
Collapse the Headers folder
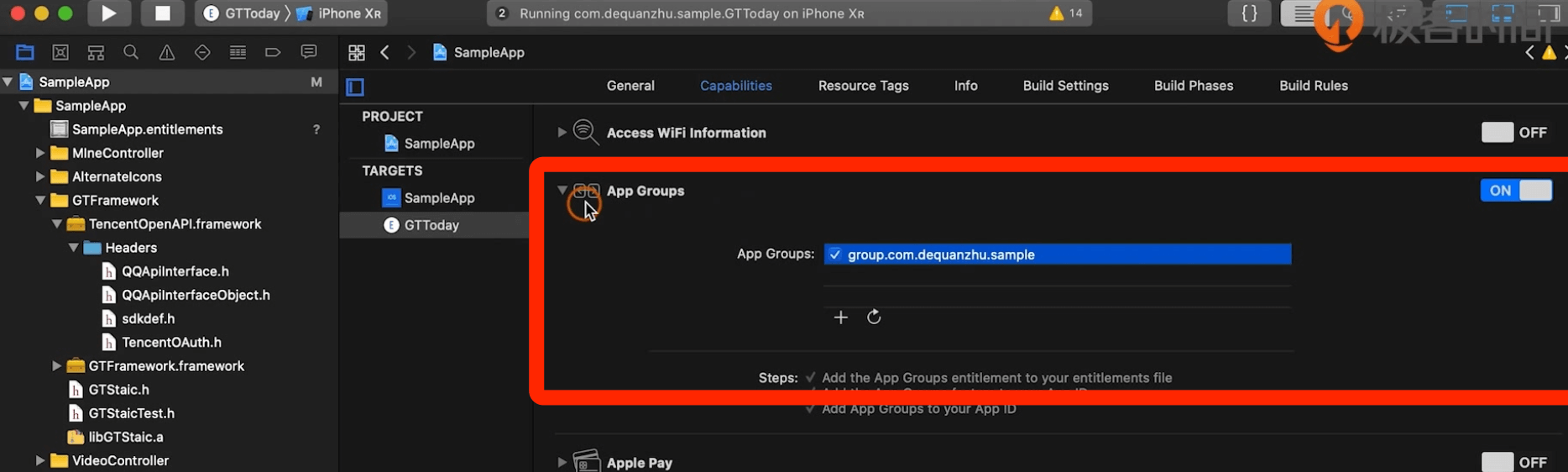click(x=73, y=248)
